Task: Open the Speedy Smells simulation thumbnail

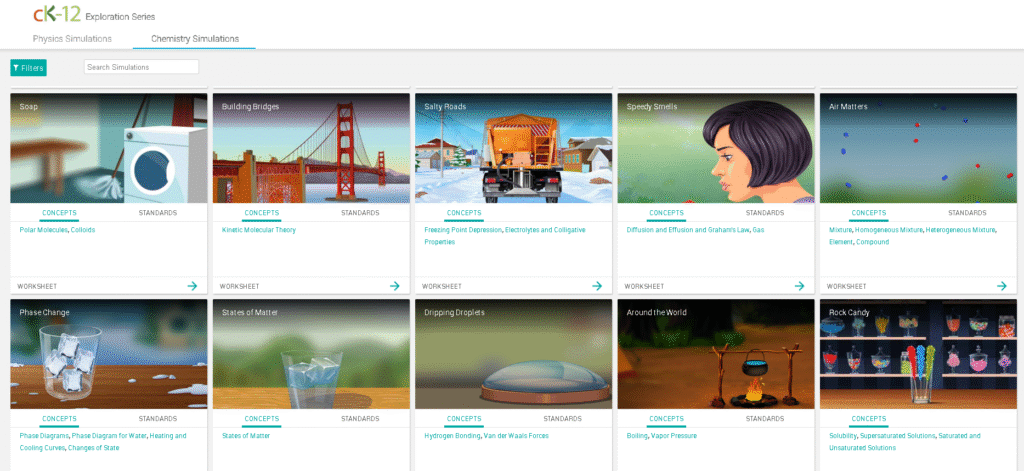Action: click(716, 148)
